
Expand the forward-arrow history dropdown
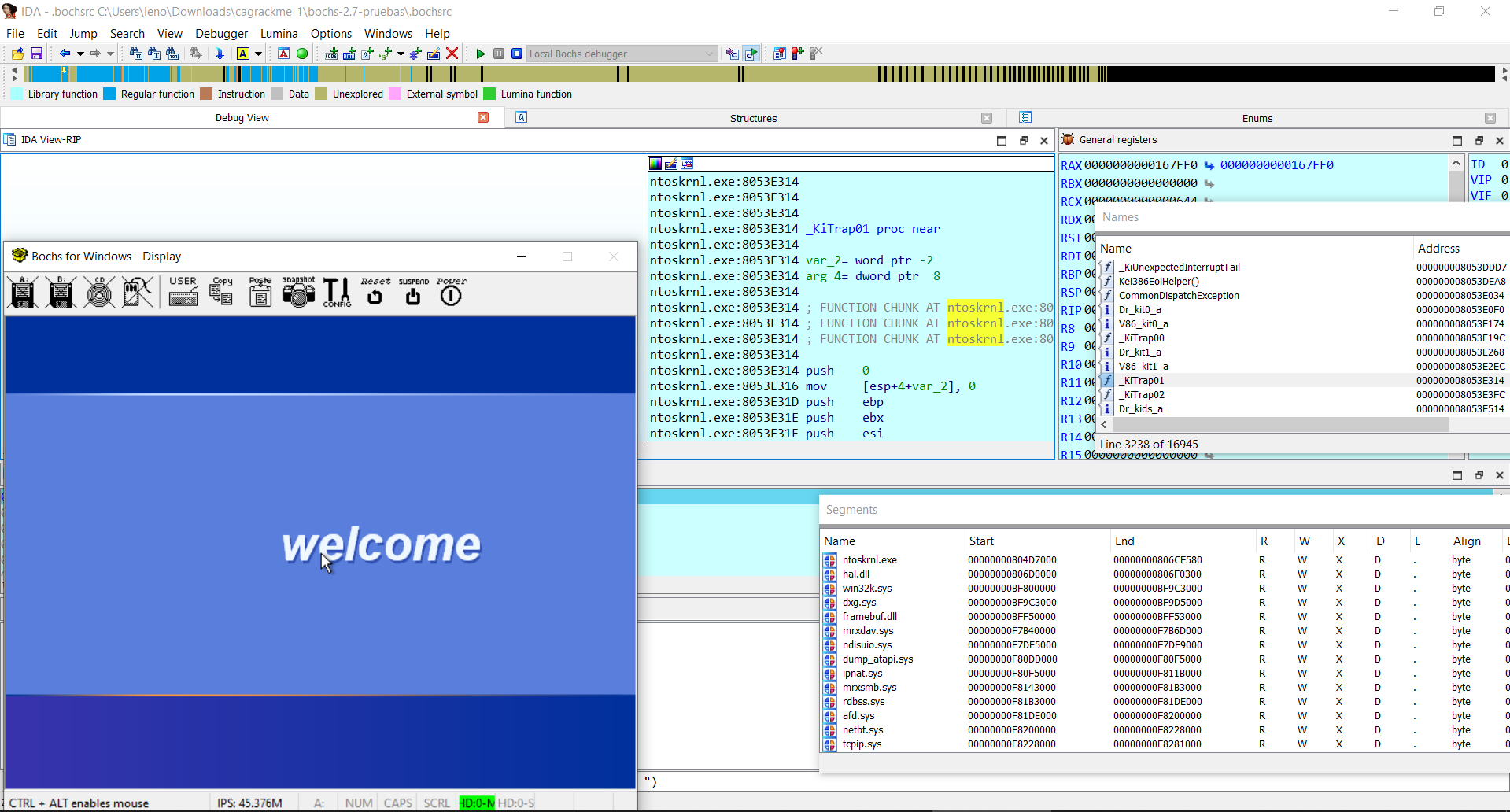point(111,54)
